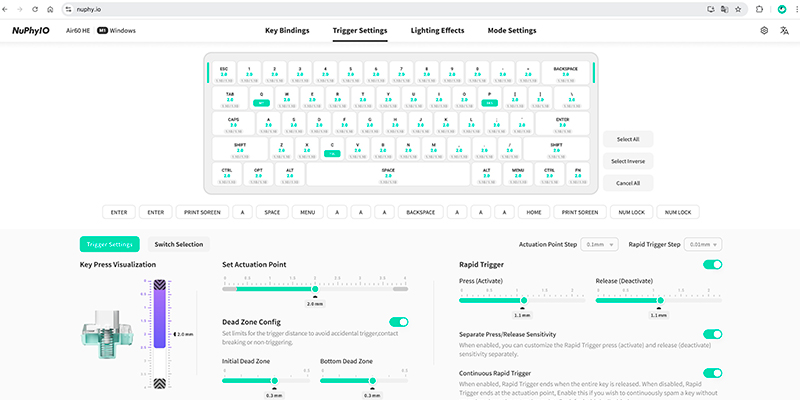800x400 pixels.
Task: Select the ESC key on keyboard layout
Action: click(224, 74)
